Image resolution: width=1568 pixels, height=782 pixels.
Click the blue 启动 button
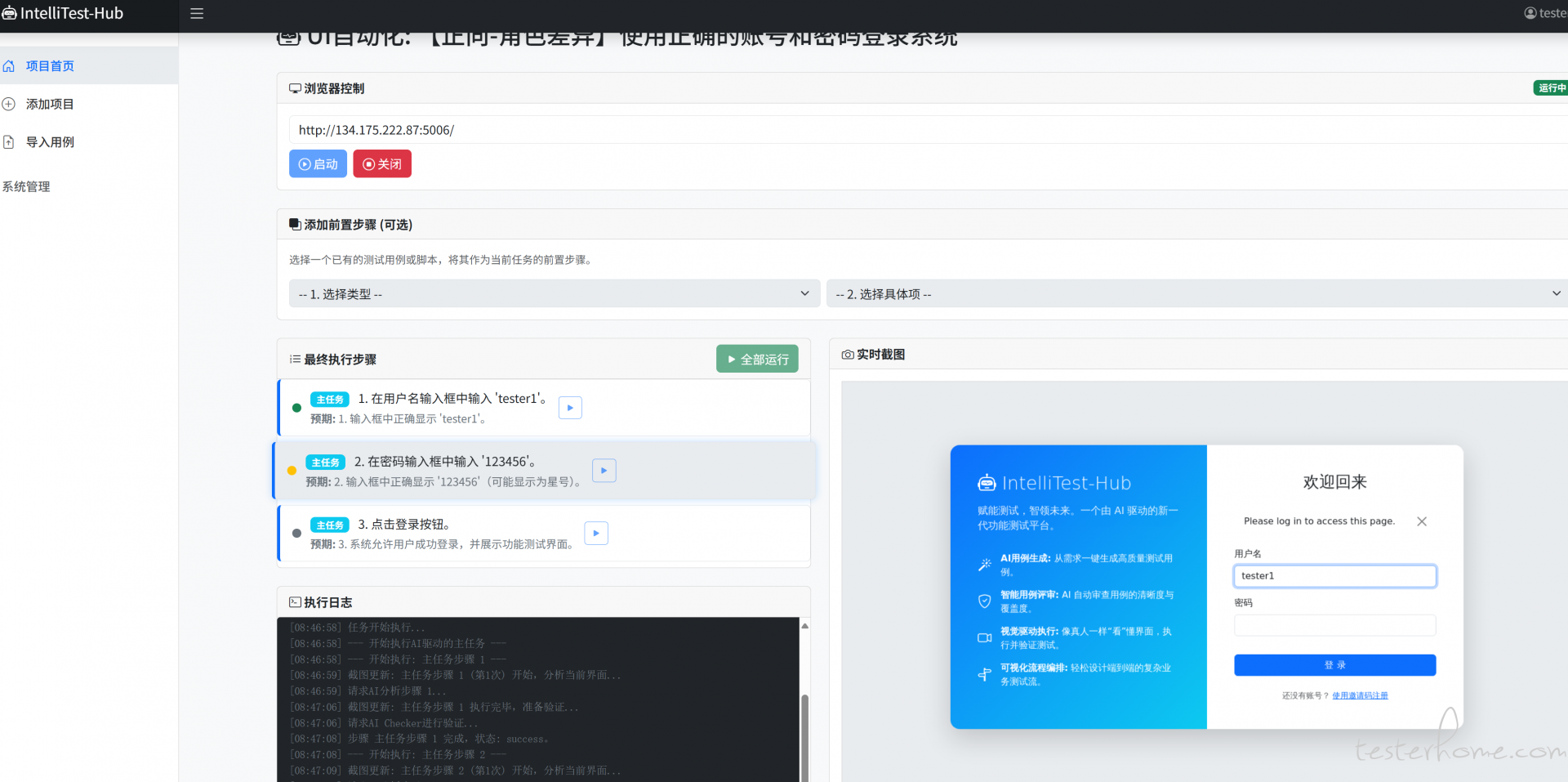(x=318, y=164)
